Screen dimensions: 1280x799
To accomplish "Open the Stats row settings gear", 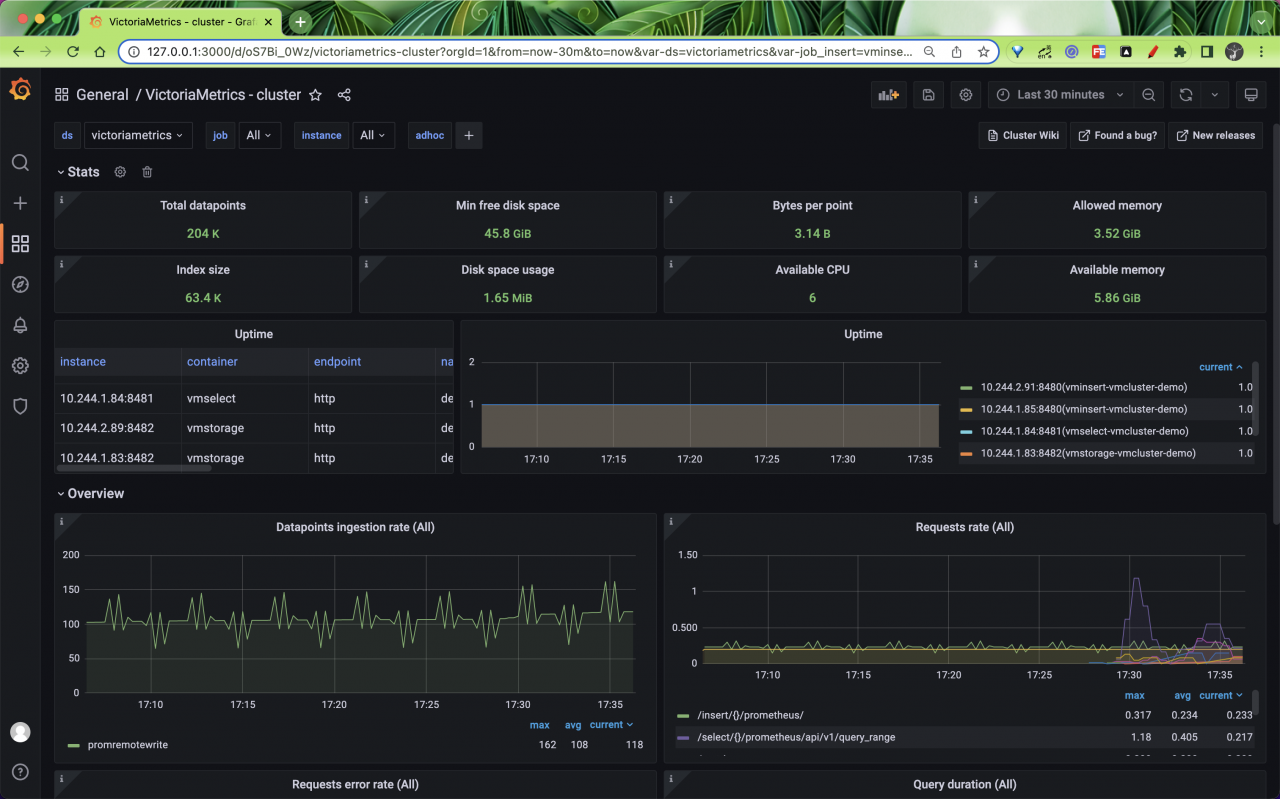I will 120,172.
